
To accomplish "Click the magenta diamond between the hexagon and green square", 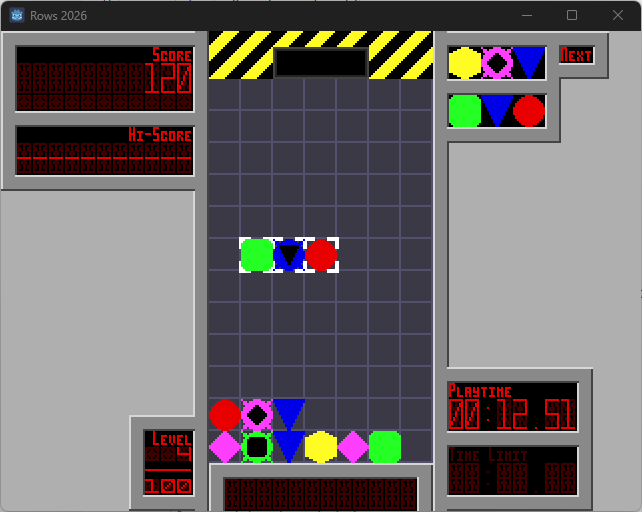I will (353, 447).
